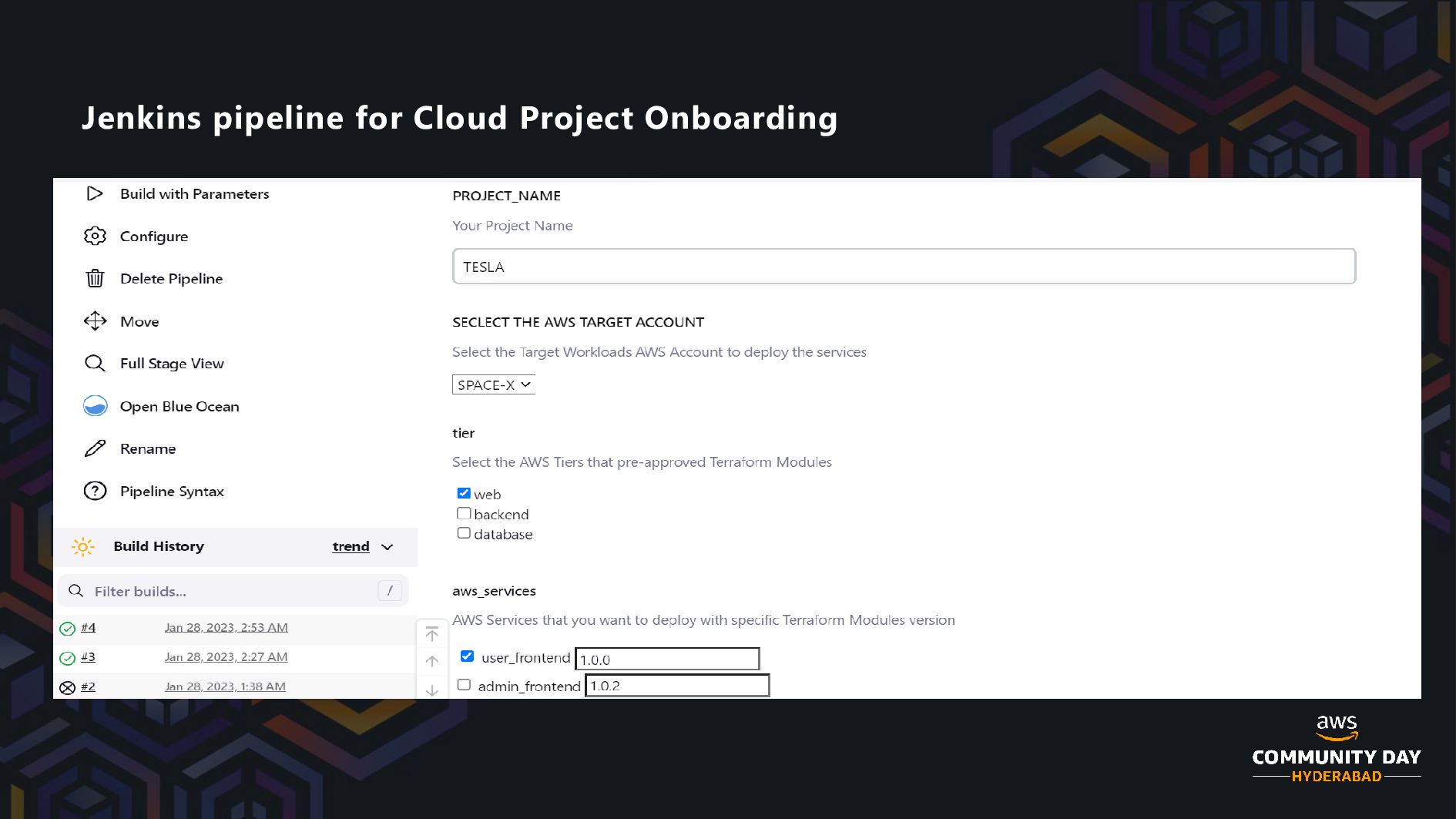
Task: Click the success status icon of build #3
Action: [67, 658]
